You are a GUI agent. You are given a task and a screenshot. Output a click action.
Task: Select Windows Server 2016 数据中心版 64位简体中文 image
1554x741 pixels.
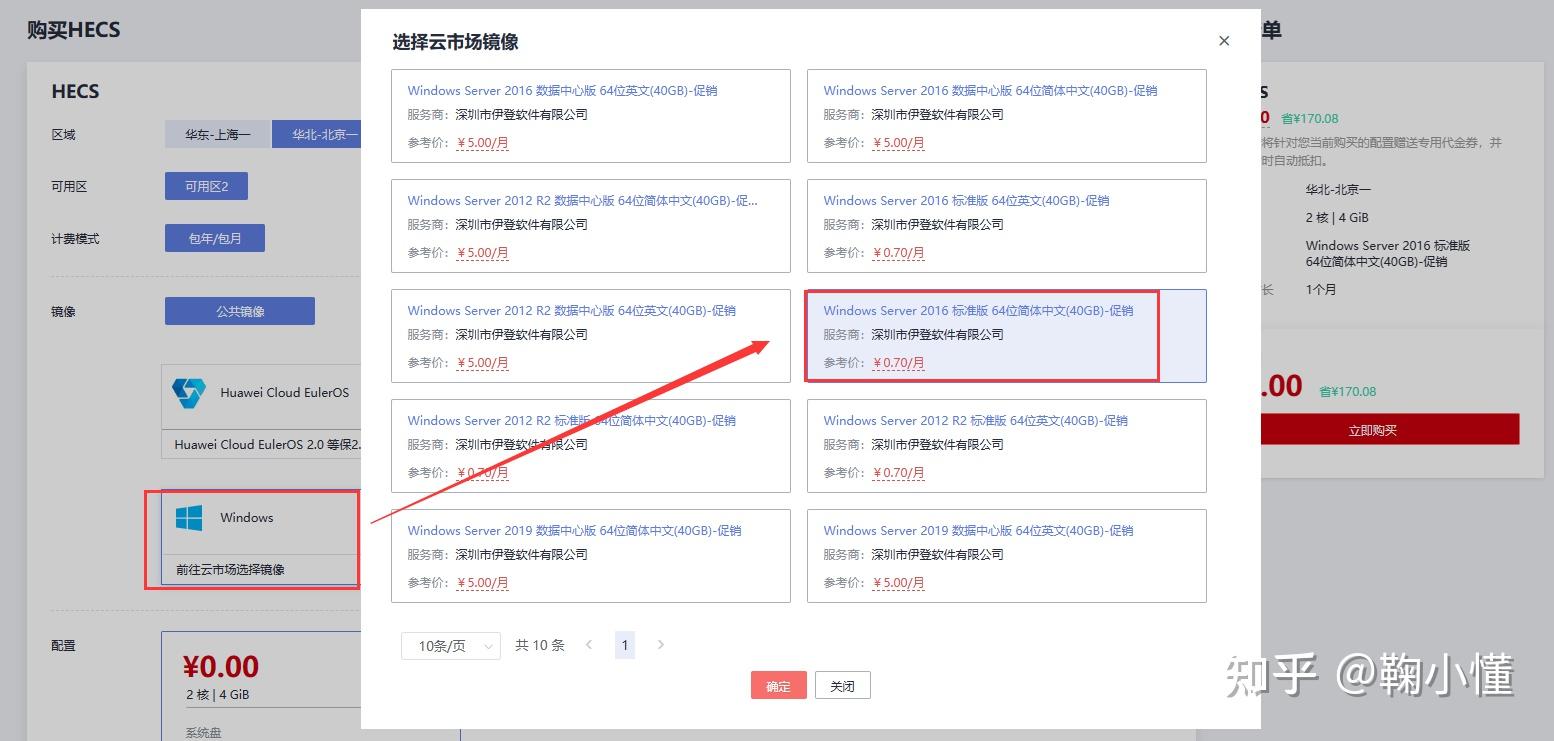click(x=1007, y=116)
